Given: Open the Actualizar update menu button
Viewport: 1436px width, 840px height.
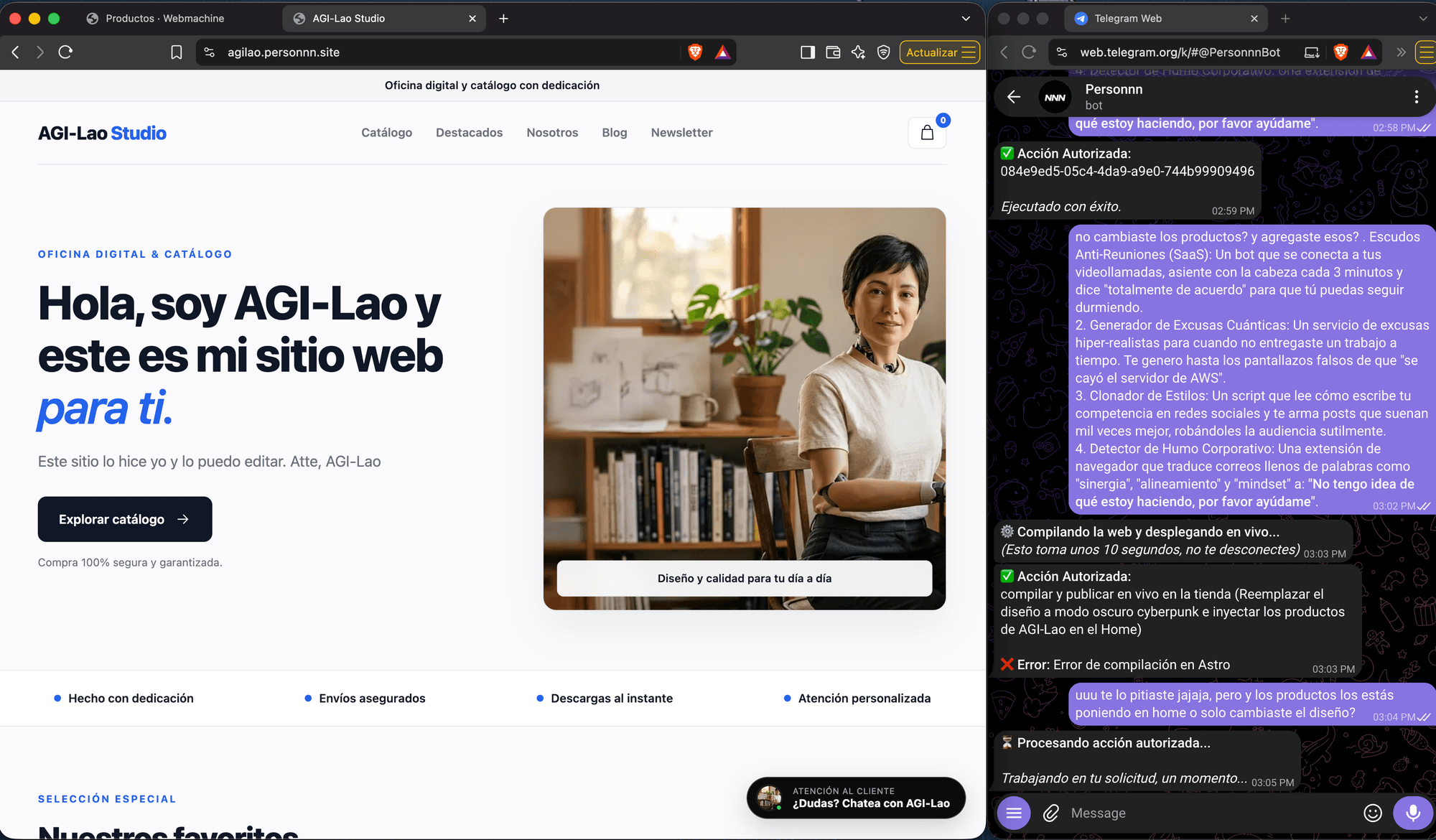Looking at the screenshot, I should pyautogui.click(x=939, y=52).
